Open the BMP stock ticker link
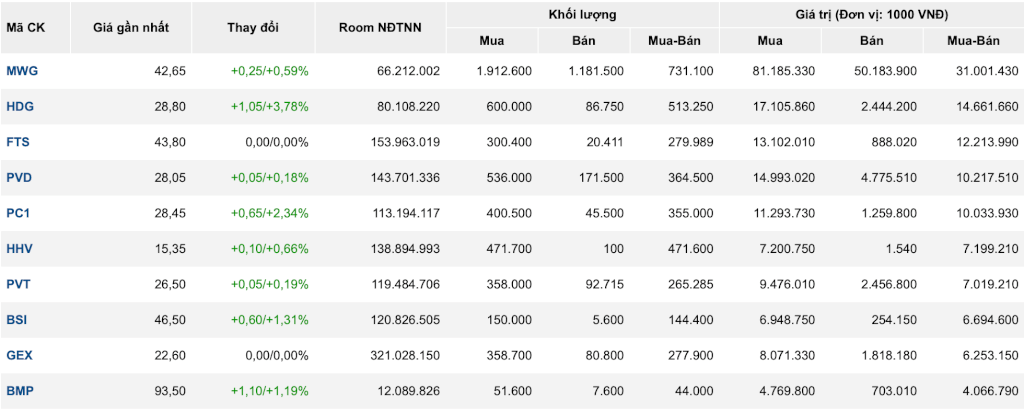The image size is (1024, 412). 20,390
